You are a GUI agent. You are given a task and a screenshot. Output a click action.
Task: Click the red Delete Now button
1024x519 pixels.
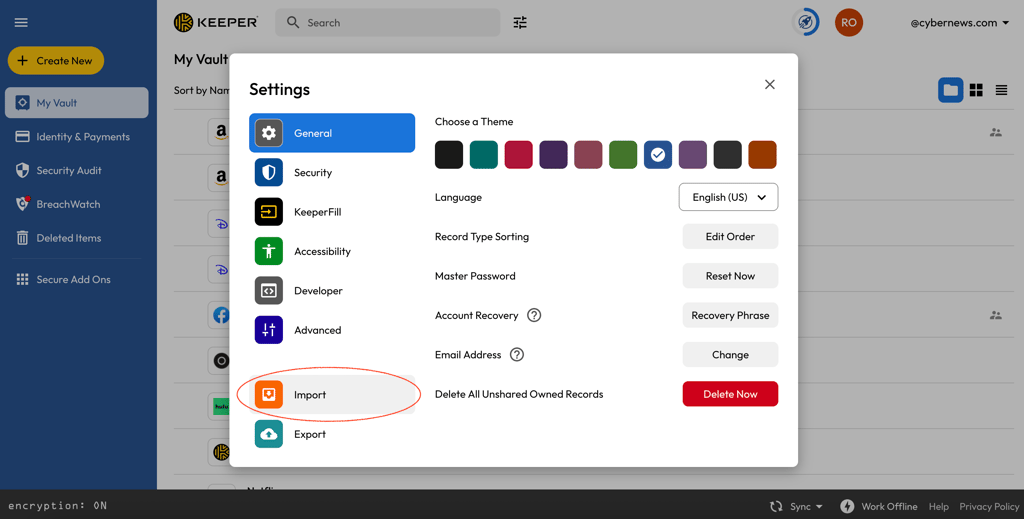[x=730, y=394]
